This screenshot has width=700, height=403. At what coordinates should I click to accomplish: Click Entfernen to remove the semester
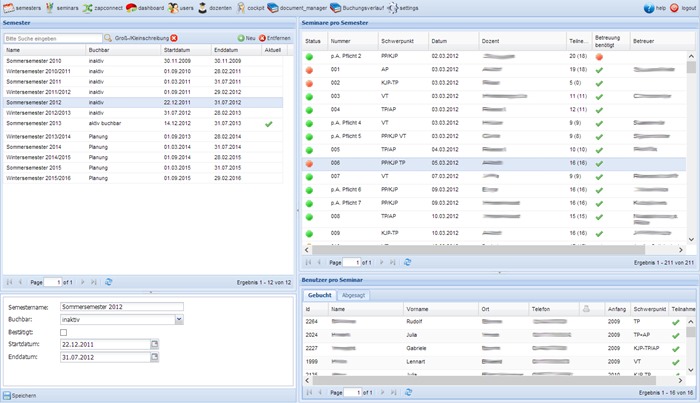[275, 38]
